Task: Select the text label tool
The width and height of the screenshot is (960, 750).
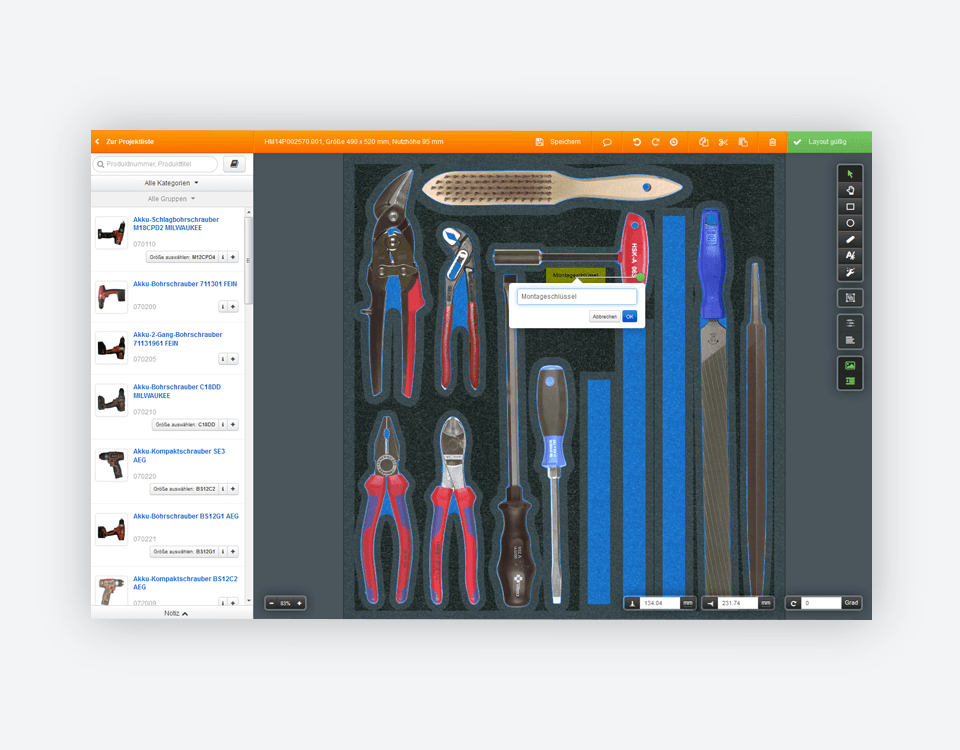Action: (x=850, y=256)
